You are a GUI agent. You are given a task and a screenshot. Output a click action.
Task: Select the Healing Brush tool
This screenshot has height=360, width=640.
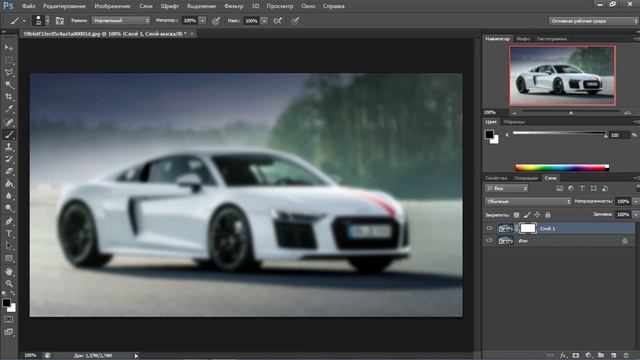(9, 122)
